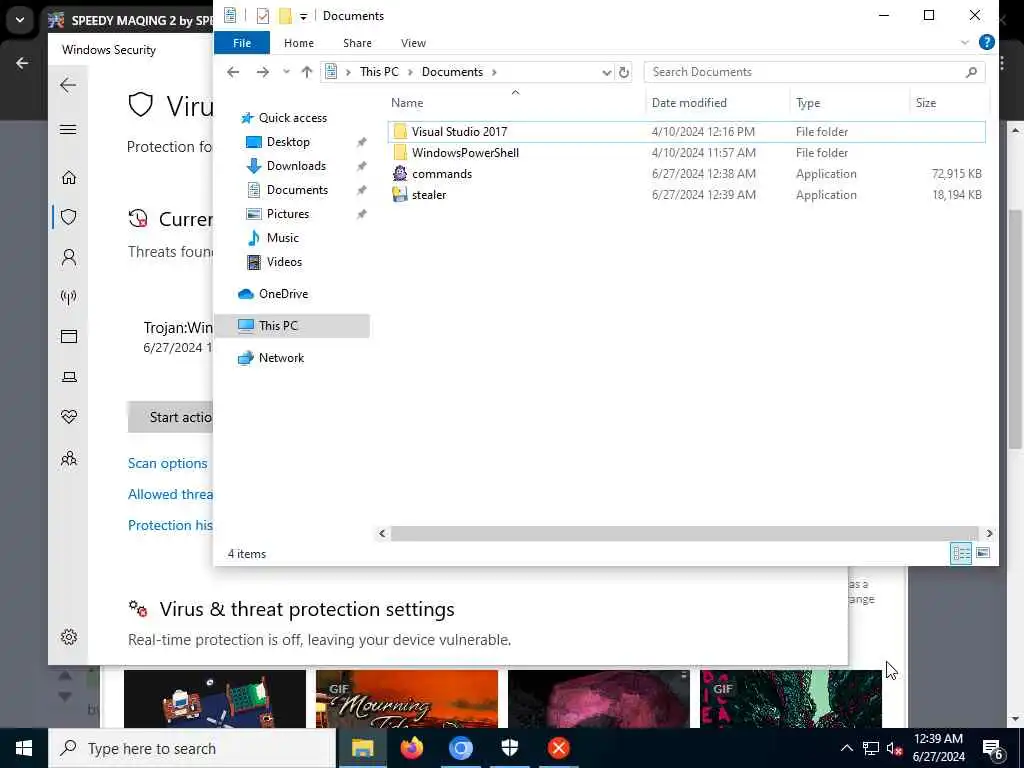Open the Allowed threats link
This screenshot has height=768, width=1024.
click(170, 494)
